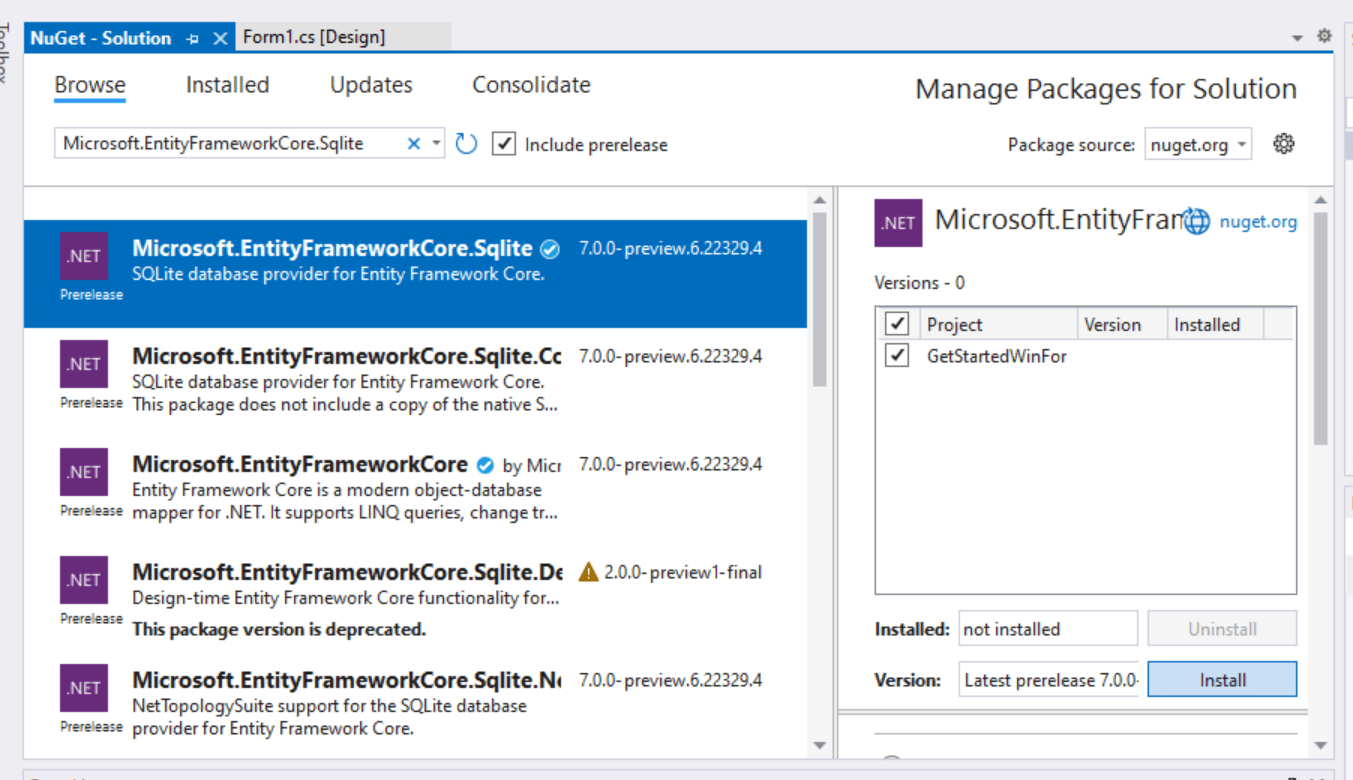1353x780 pixels.
Task: Open the Version selection dropdown
Action: coord(1047,679)
